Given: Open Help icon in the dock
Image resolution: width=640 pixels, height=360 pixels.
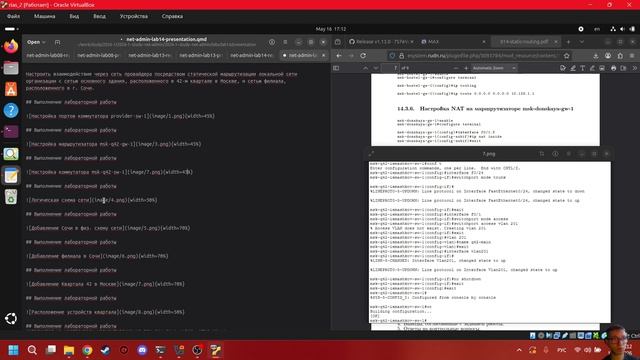Looking at the screenshot, I should [11, 110].
